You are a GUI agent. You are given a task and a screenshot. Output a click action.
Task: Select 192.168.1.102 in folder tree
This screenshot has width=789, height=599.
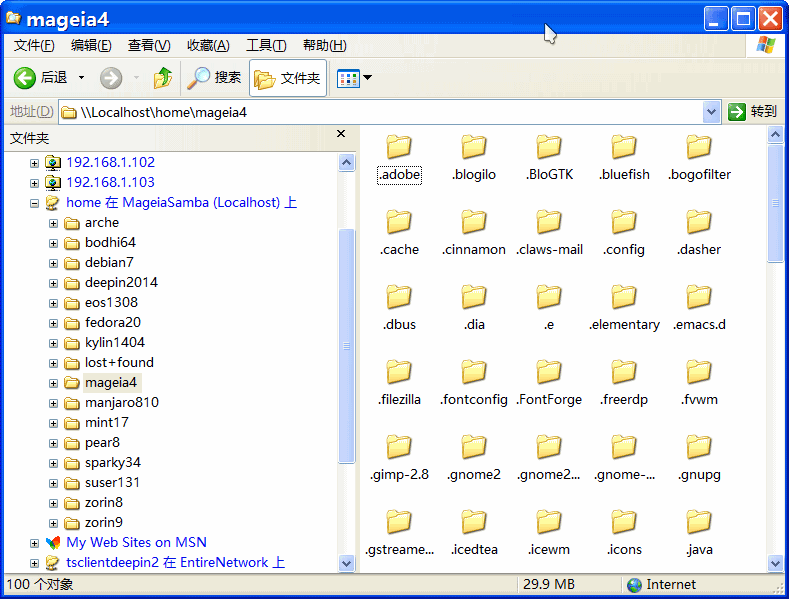[110, 162]
